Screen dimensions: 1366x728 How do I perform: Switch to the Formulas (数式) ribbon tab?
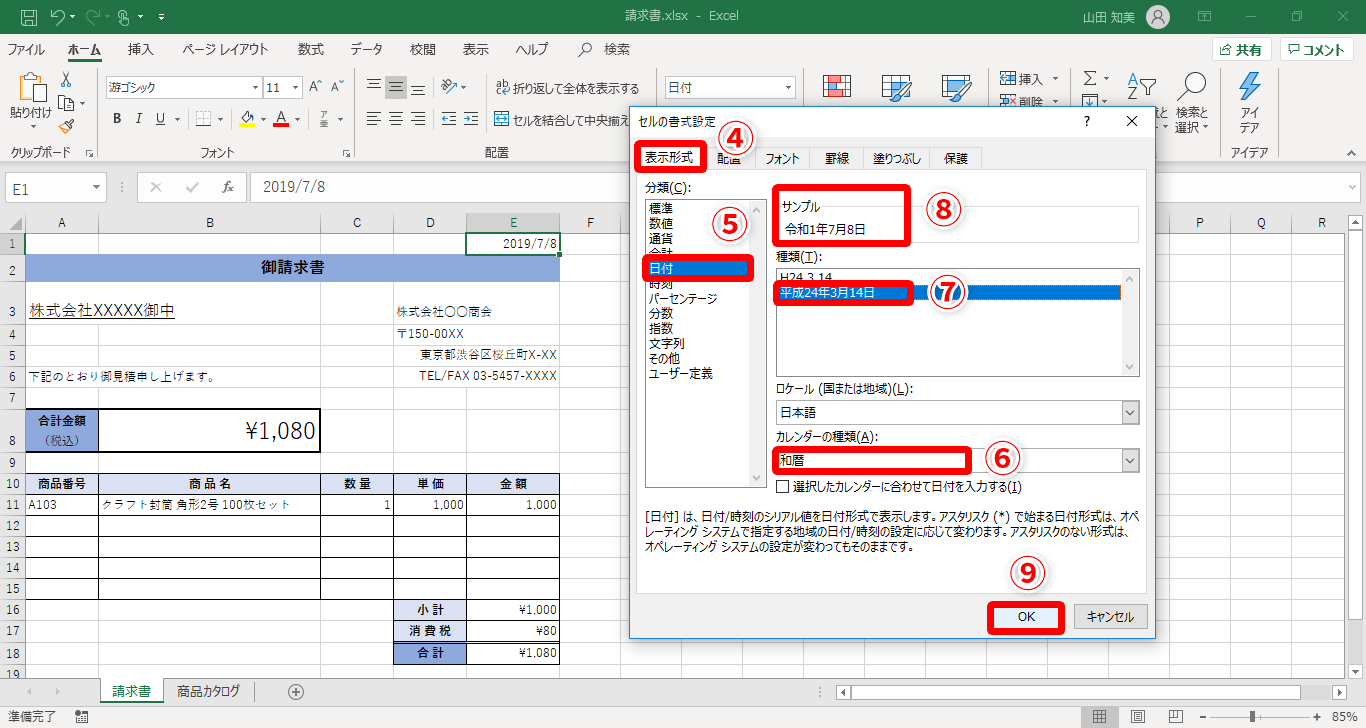click(x=311, y=49)
